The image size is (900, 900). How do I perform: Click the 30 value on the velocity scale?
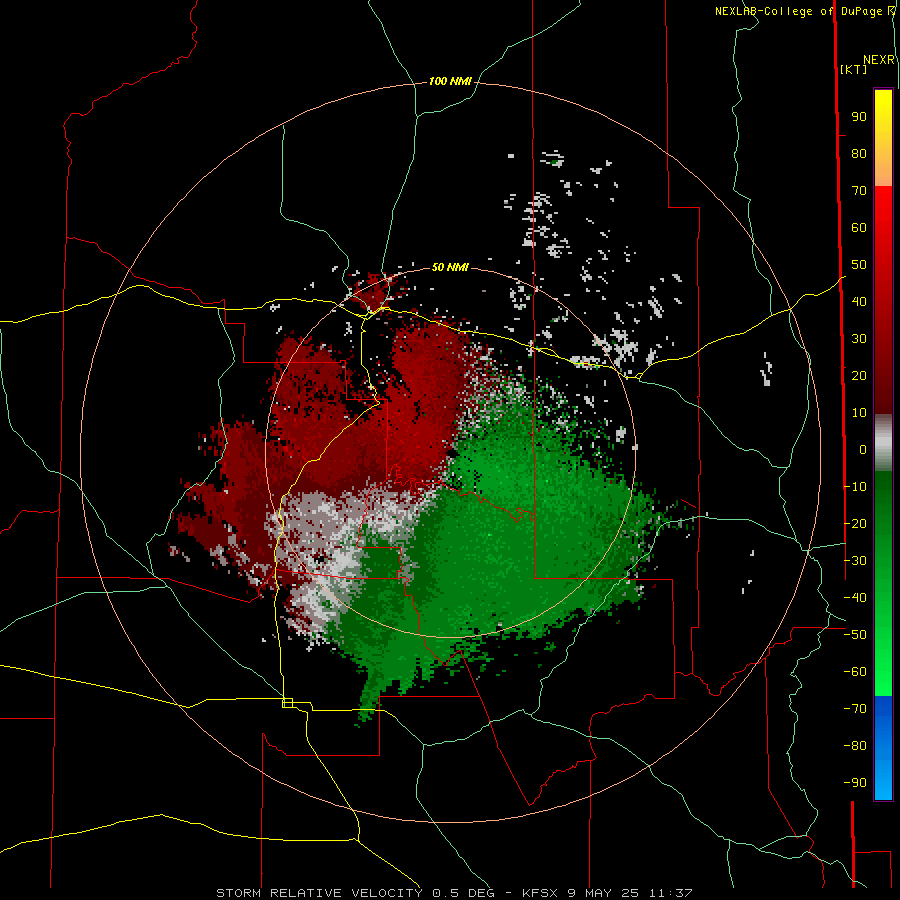(x=859, y=339)
